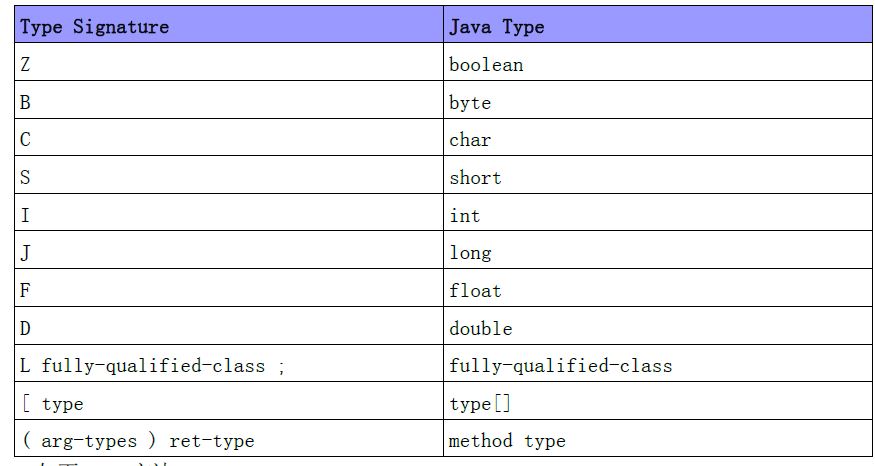
Task: Select the ( arg-types ) ret-type cell
Action: pyautogui.click(x=137, y=441)
